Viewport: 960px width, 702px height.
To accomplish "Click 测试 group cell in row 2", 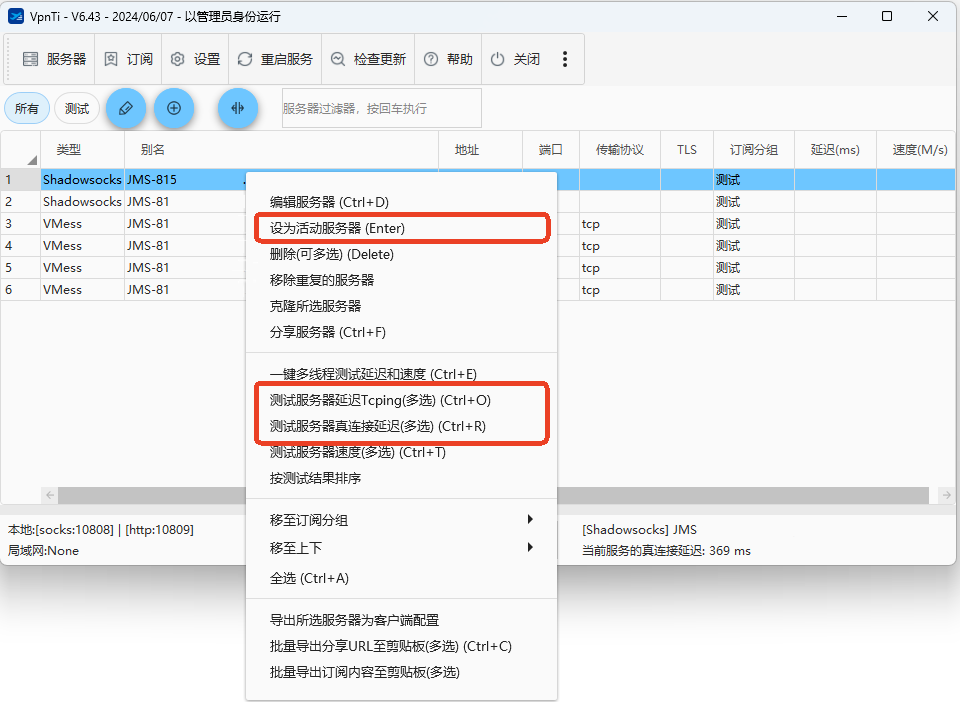I will pyautogui.click(x=754, y=202).
